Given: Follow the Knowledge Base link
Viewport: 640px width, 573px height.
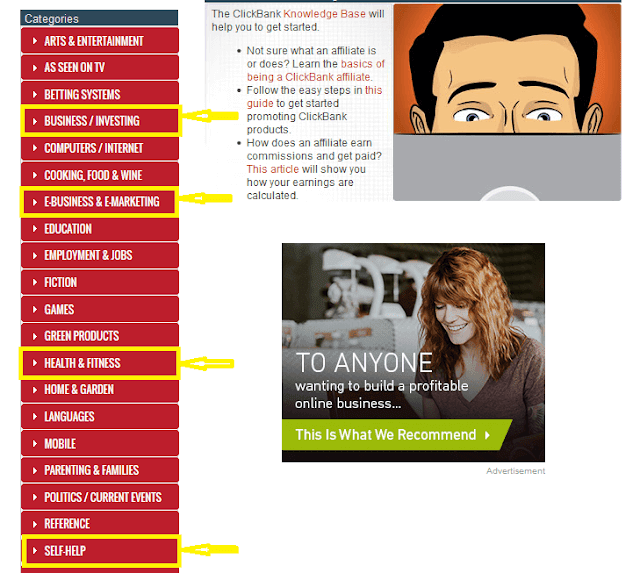Looking at the screenshot, I should click(324, 14).
